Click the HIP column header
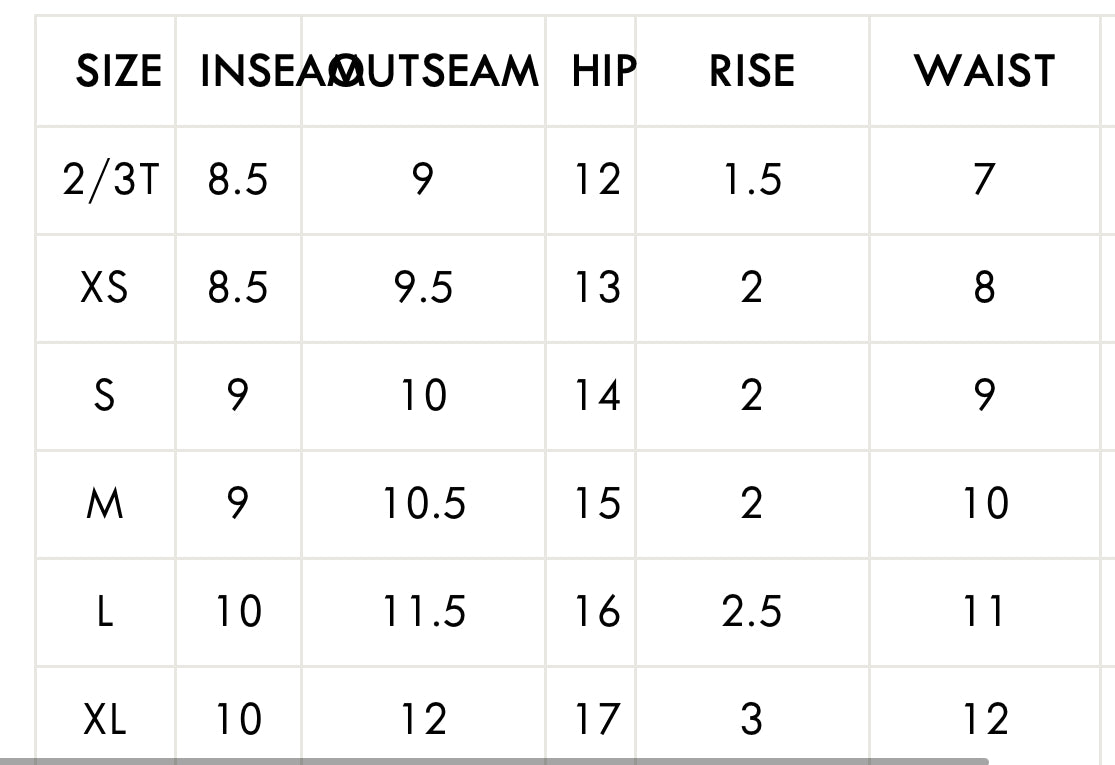This screenshot has height=765, width=1115. (x=603, y=72)
